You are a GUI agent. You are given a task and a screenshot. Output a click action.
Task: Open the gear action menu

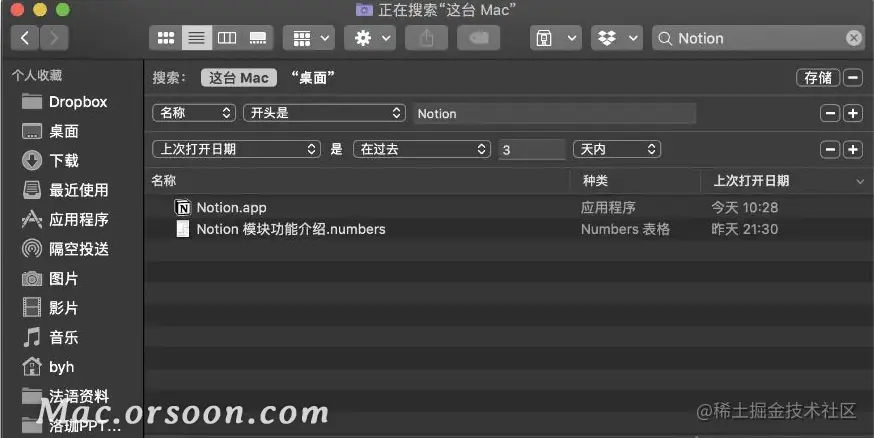[x=370, y=38]
